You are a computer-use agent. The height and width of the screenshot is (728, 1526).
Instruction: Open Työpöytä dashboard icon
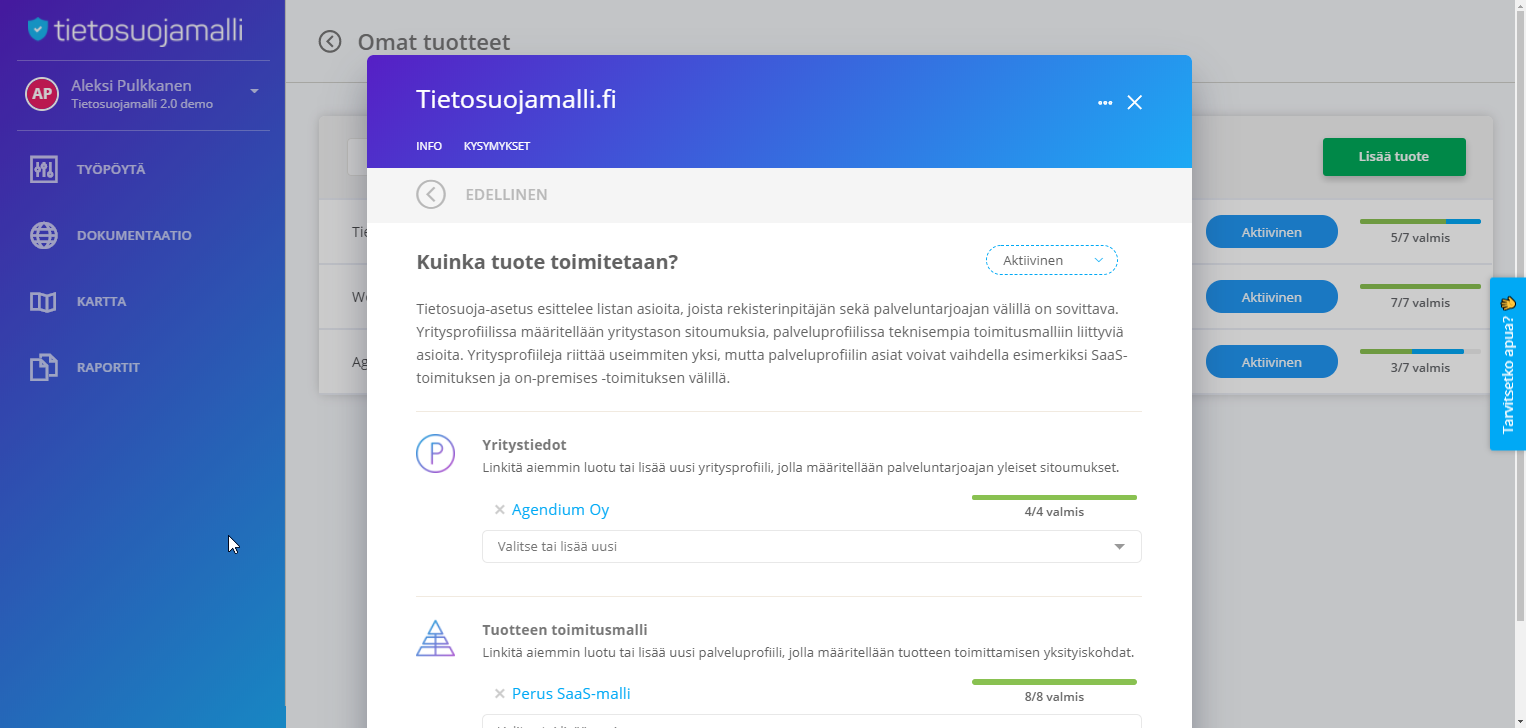pos(43,169)
